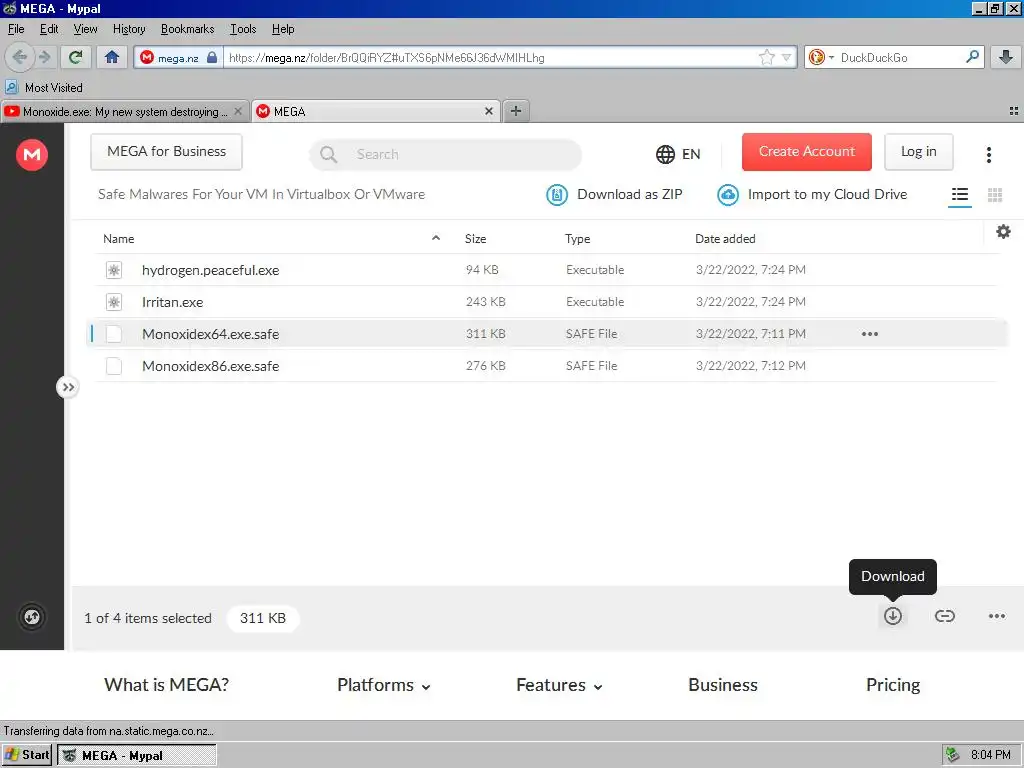
Task: Bookmark this page with star icon
Action: (x=767, y=57)
